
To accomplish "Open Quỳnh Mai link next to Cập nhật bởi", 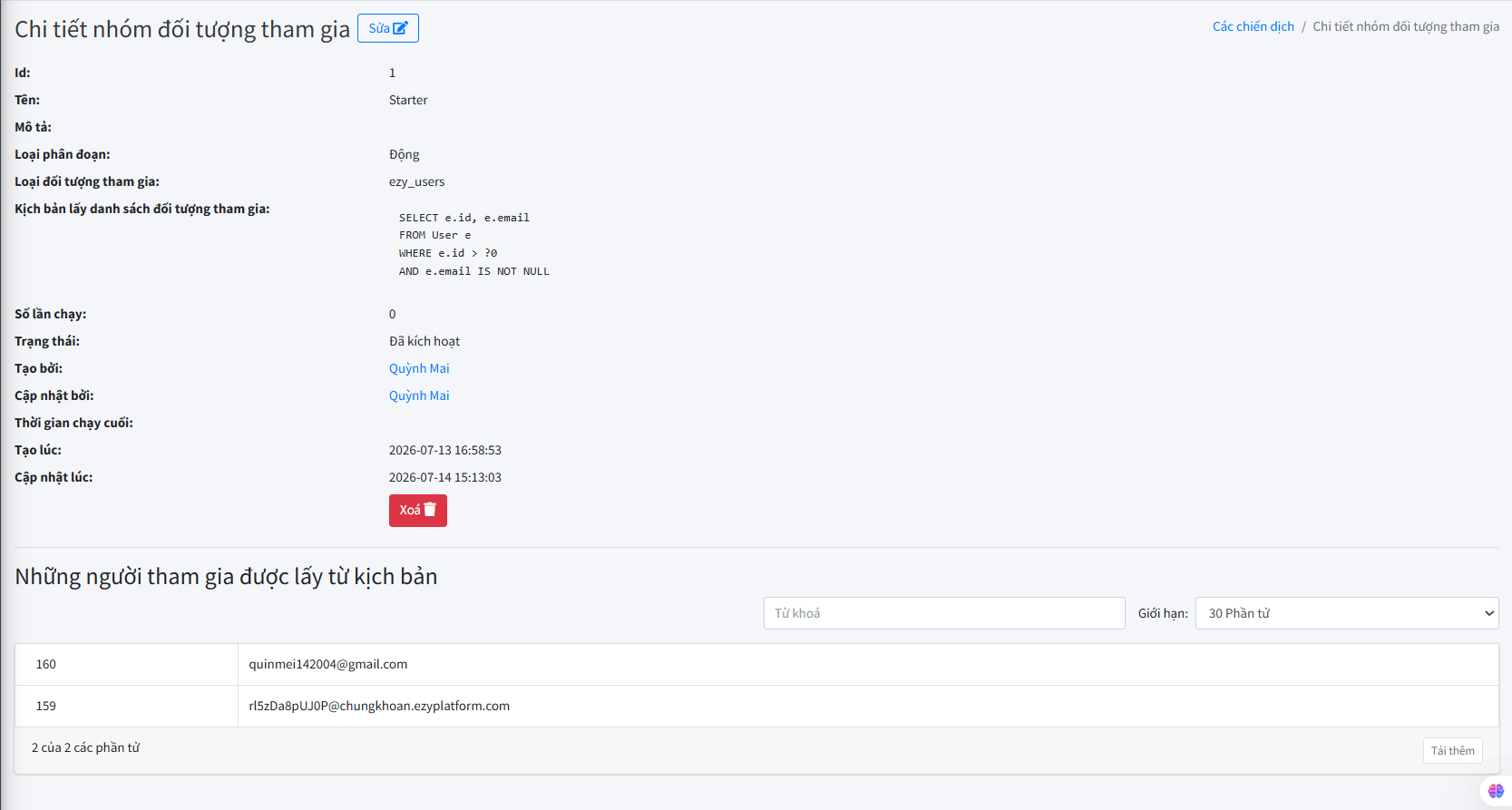I will [x=419, y=395].
